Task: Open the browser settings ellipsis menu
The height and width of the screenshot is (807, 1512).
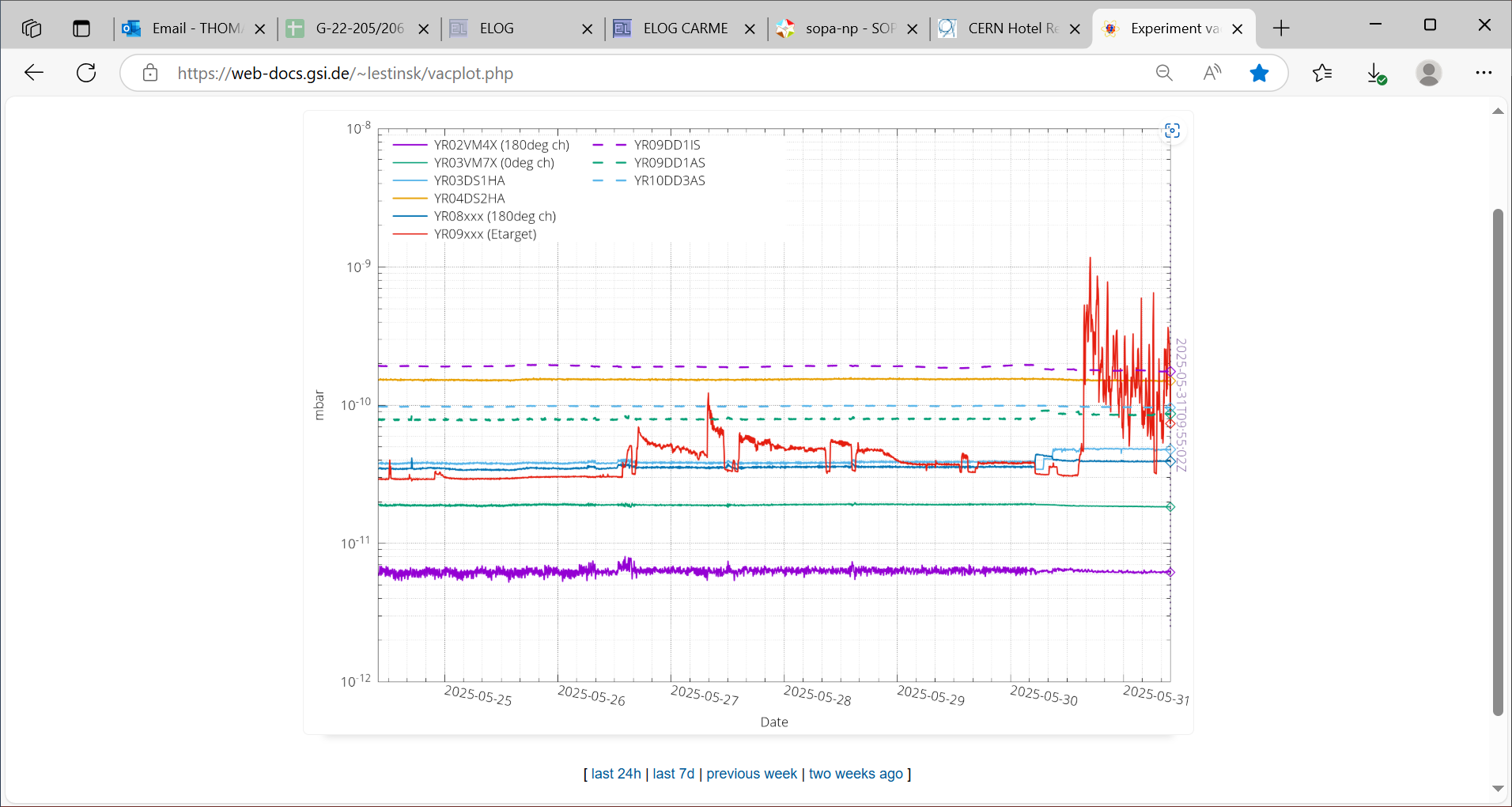Action: point(1484,74)
